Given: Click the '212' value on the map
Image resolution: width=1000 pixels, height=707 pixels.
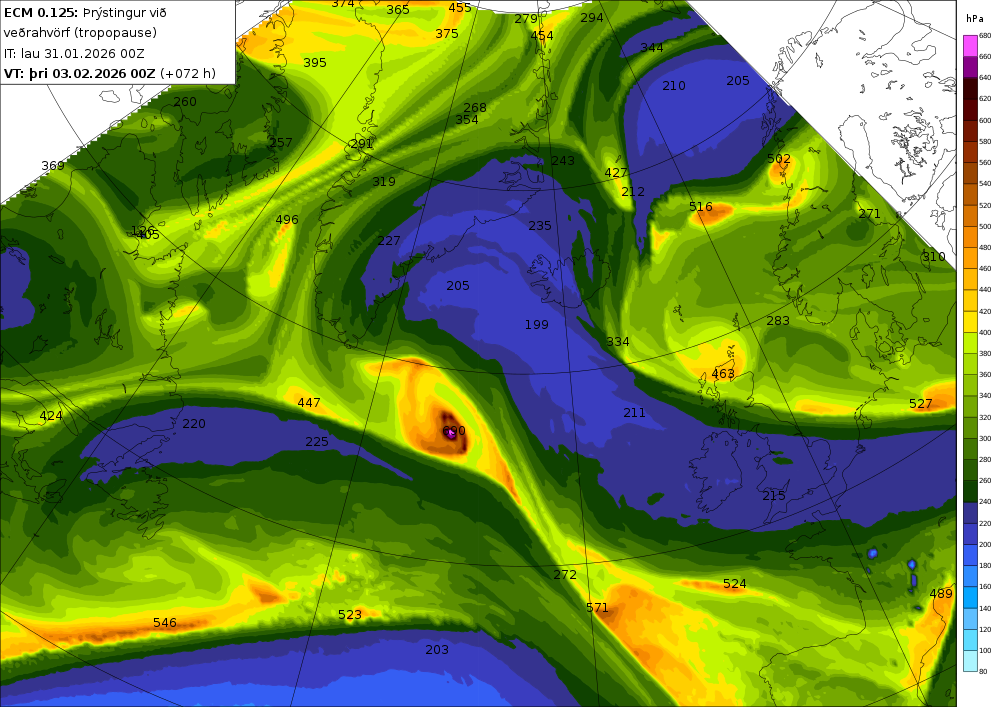Looking at the screenshot, I should (633, 191).
